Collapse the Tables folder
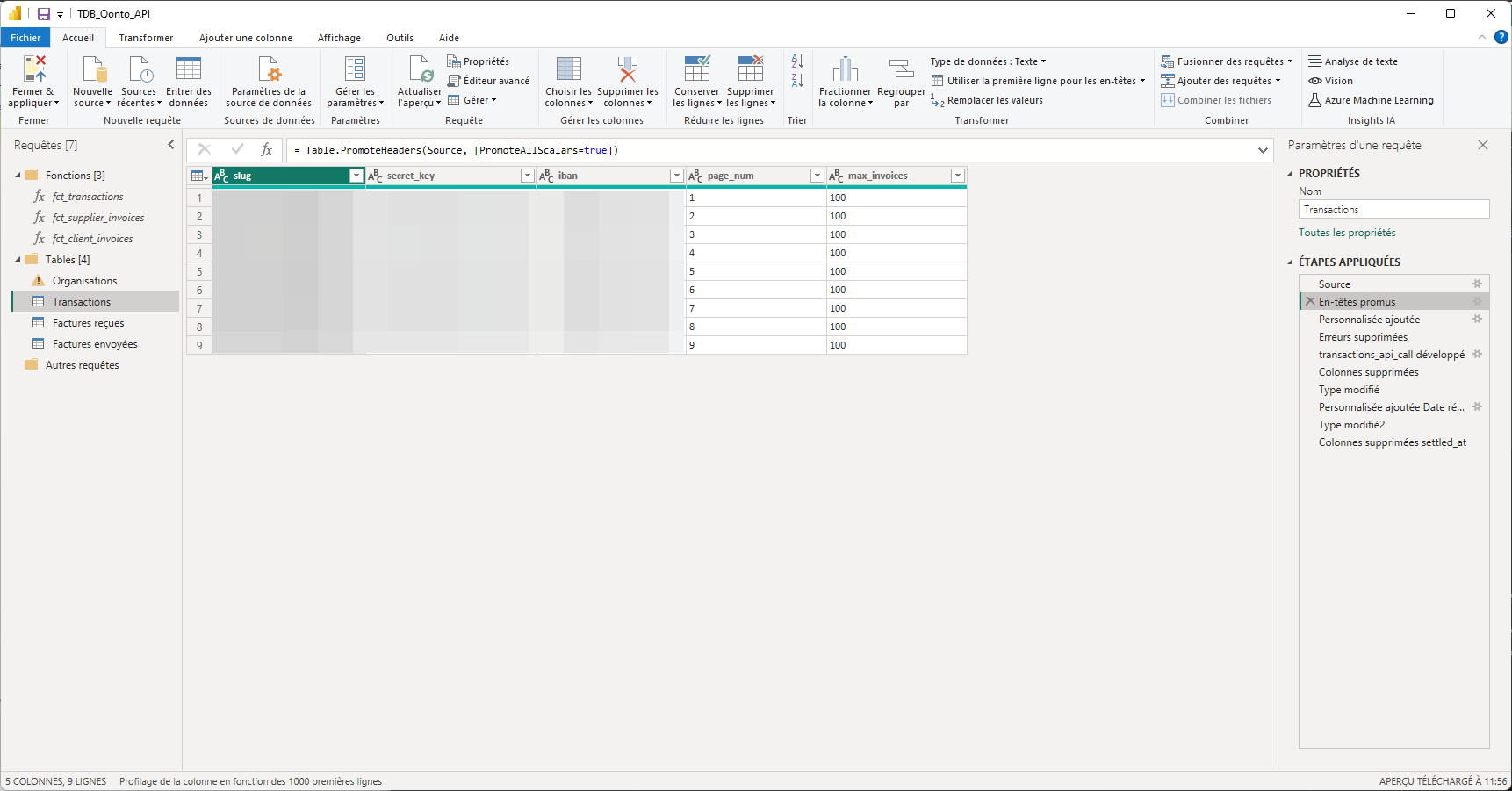Image resolution: width=1512 pixels, height=791 pixels. coord(18,260)
